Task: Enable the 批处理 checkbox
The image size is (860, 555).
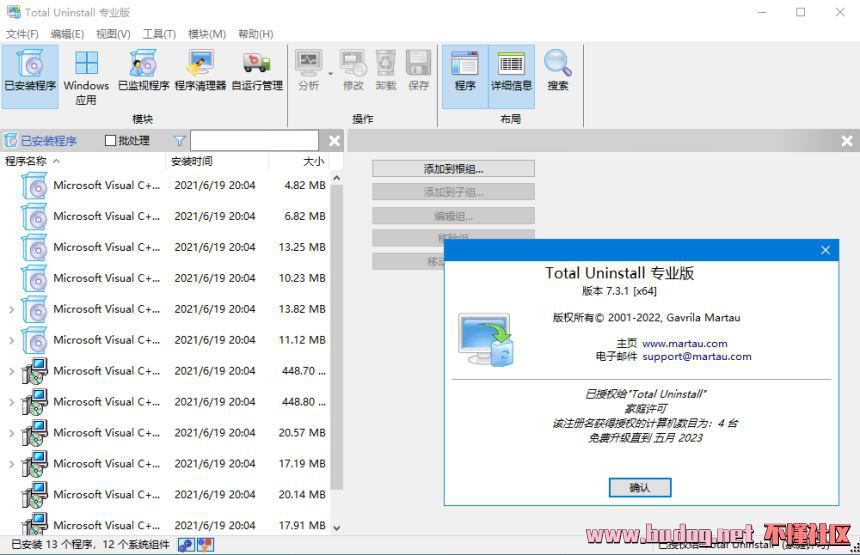Action: 110,141
